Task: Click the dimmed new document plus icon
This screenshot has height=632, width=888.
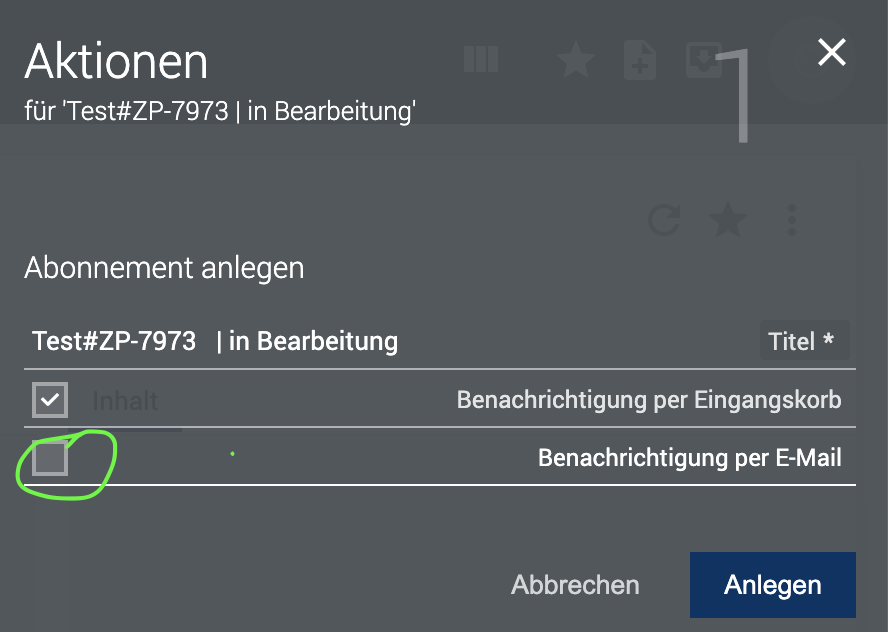Action: (640, 59)
